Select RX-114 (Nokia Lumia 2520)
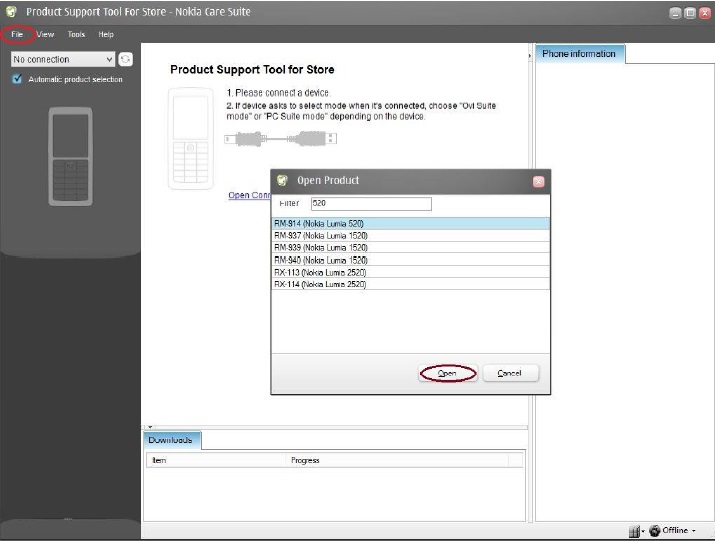The width and height of the screenshot is (715, 542). (x=410, y=284)
